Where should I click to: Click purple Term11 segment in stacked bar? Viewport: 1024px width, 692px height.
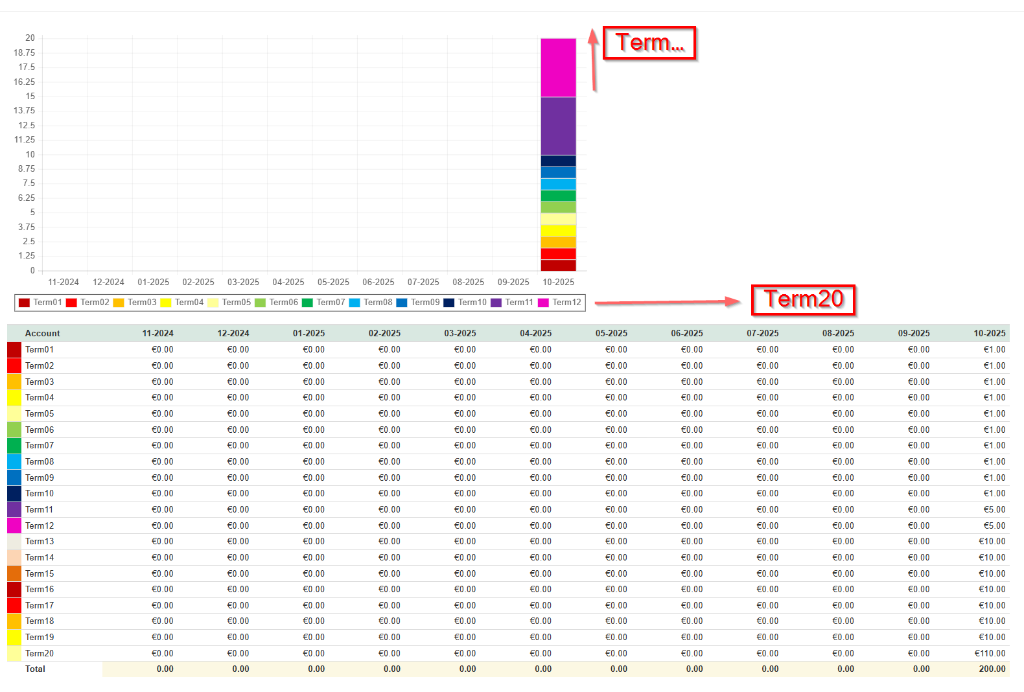point(558,126)
